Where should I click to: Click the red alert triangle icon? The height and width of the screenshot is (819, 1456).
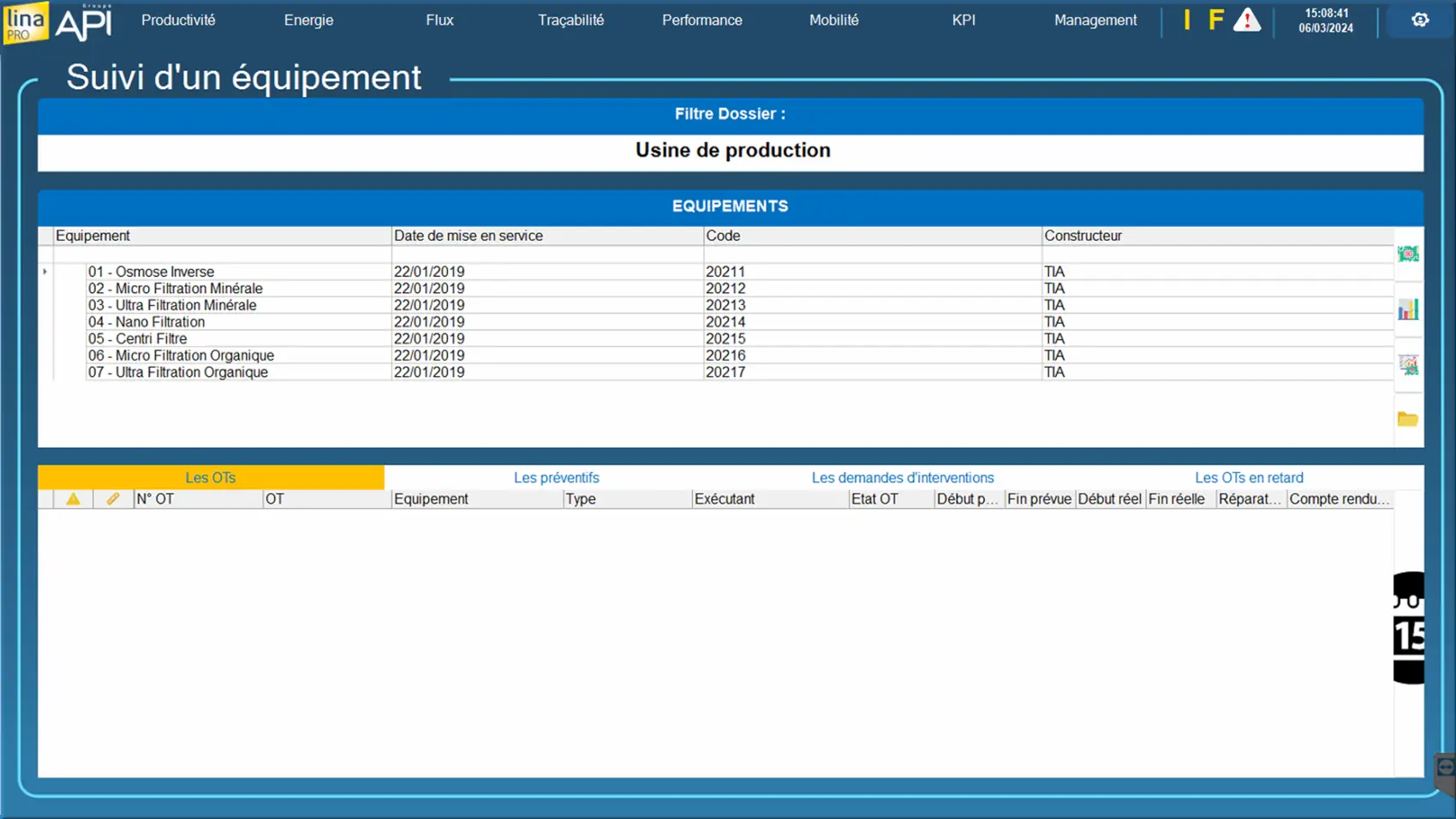pos(1246,20)
